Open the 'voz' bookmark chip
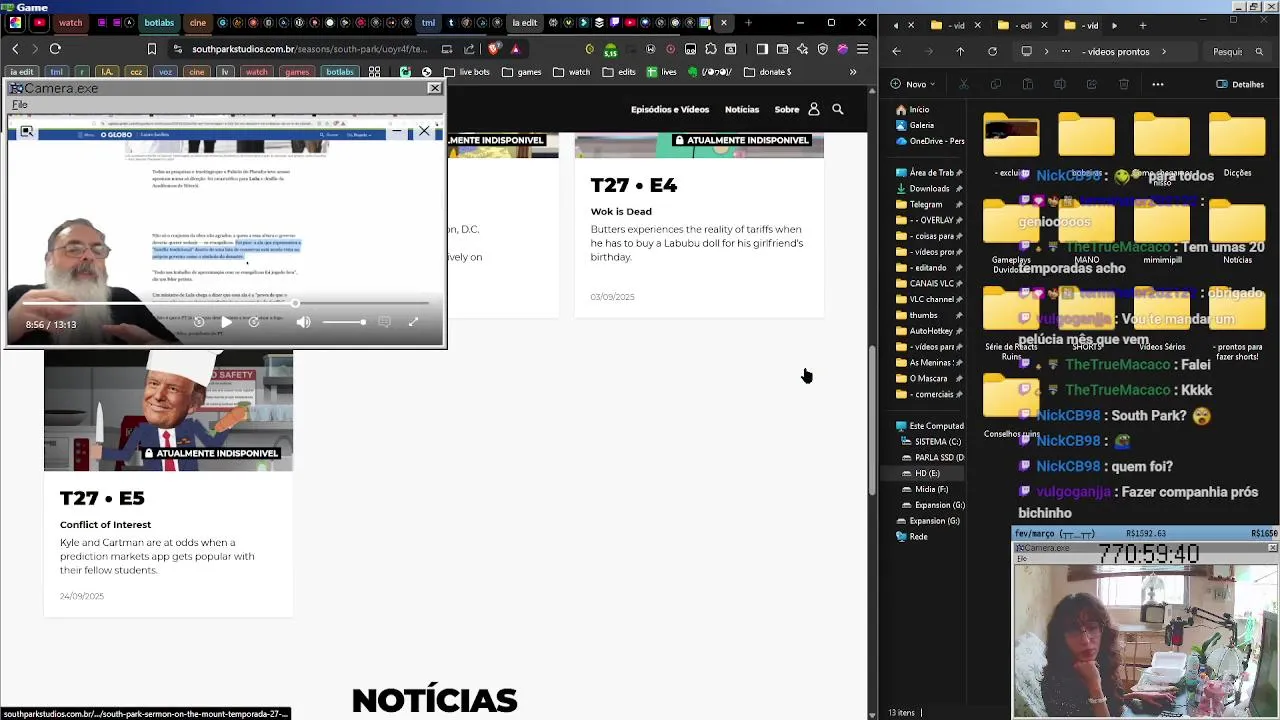Image resolution: width=1280 pixels, height=720 pixels. click(166, 72)
